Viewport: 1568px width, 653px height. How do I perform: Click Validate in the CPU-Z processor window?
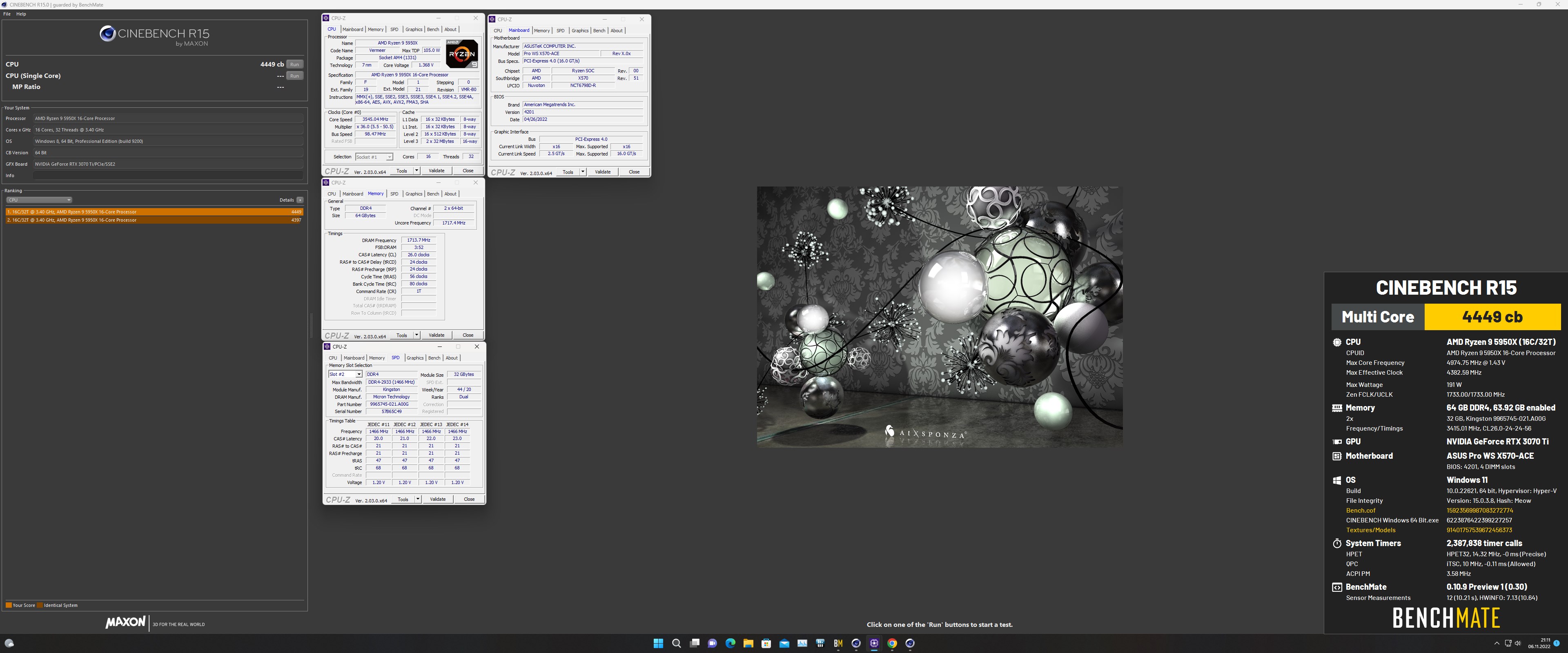[x=437, y=171]
